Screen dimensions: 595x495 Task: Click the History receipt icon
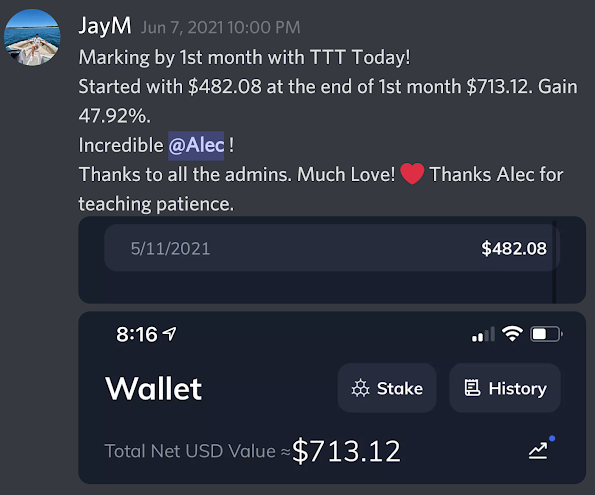click(472, 388)
